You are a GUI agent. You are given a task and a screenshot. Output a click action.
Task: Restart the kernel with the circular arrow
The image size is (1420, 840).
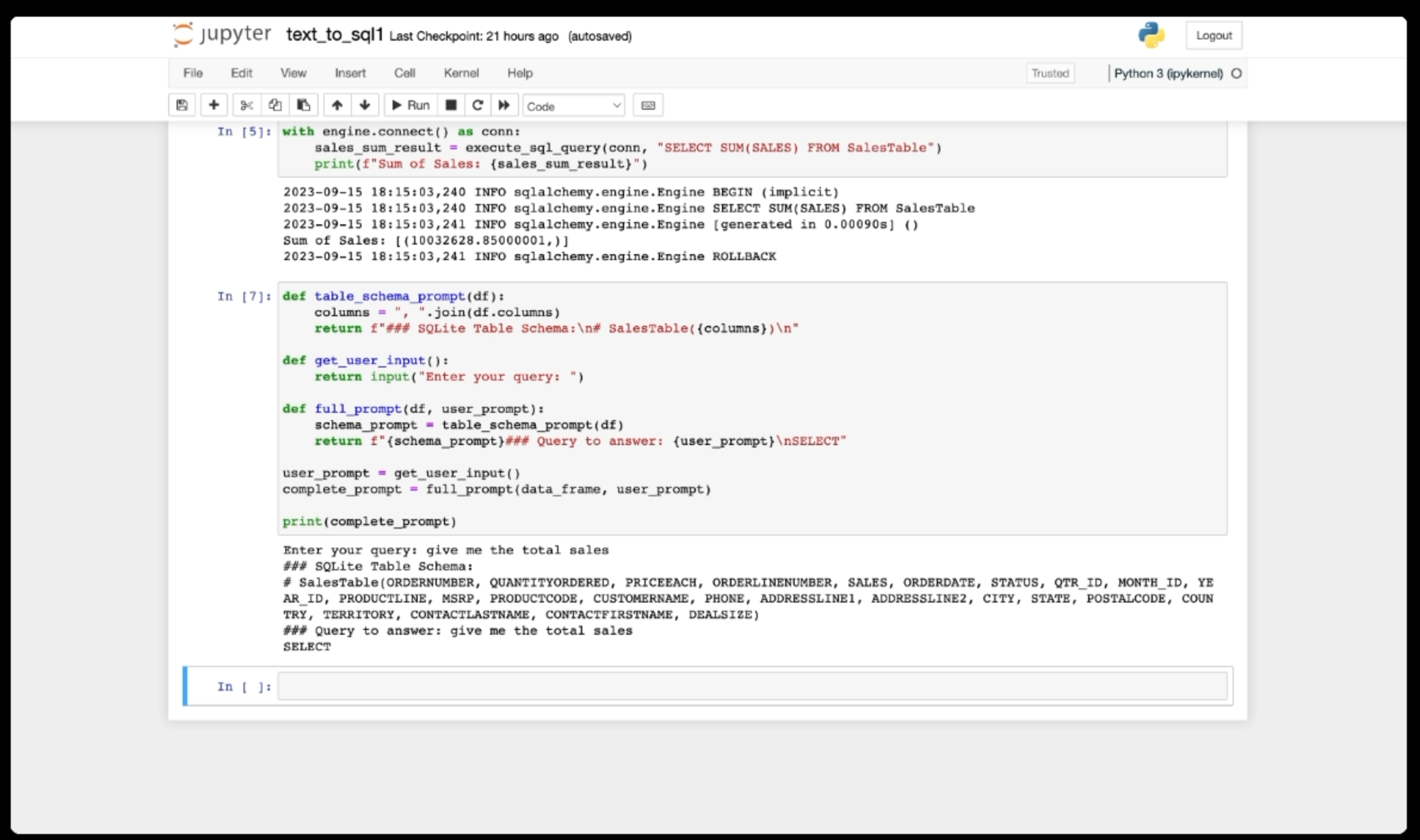(x=477, y=106)
